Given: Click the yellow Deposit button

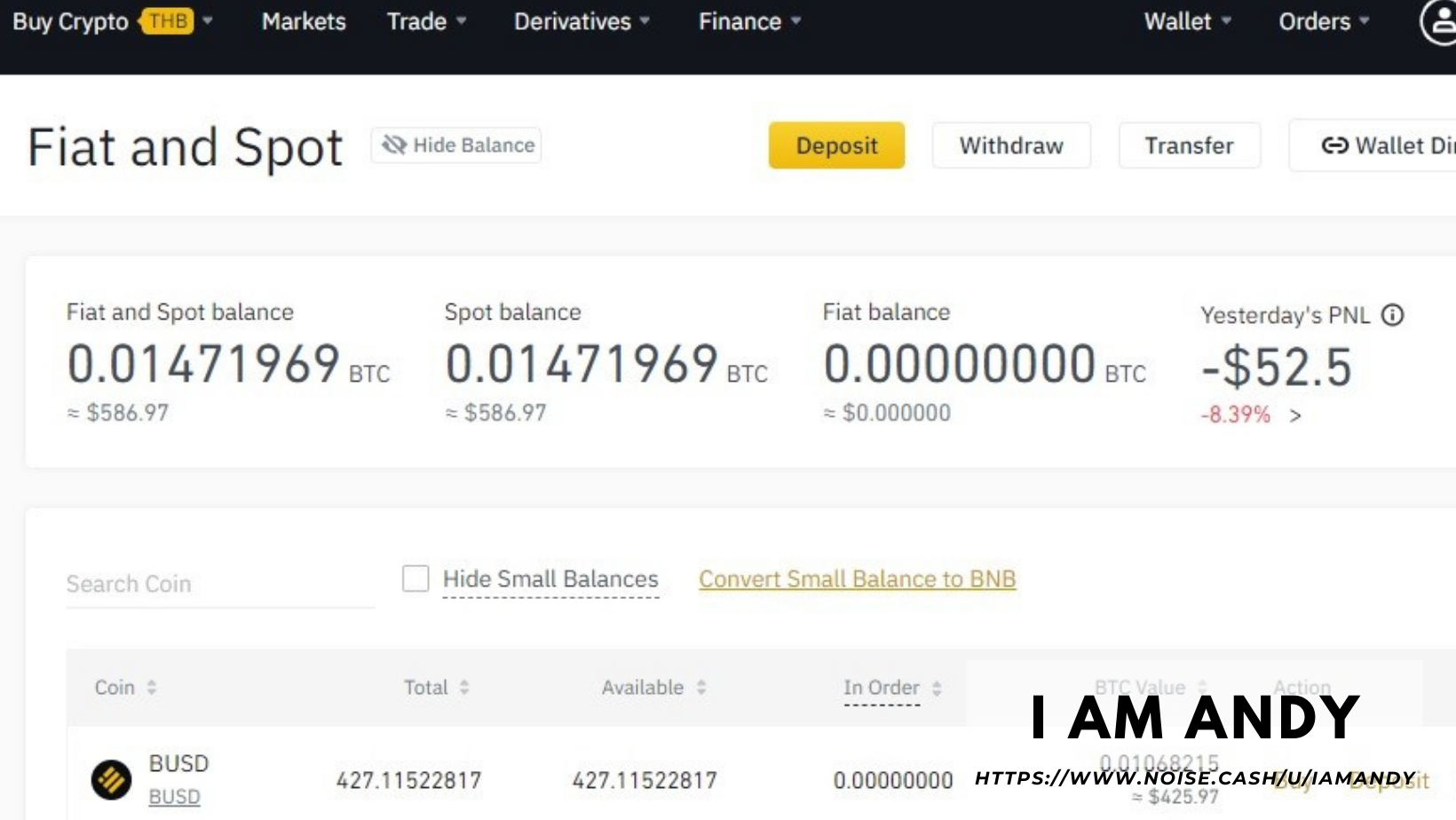Looking at the screenshot, I should (x=836, y=146).
